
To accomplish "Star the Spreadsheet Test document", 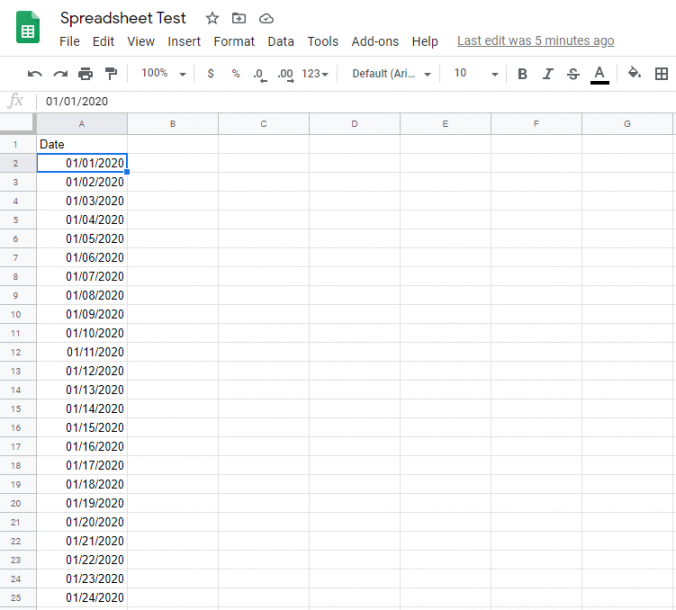I will pyautogui.click(x=212, y=19).
